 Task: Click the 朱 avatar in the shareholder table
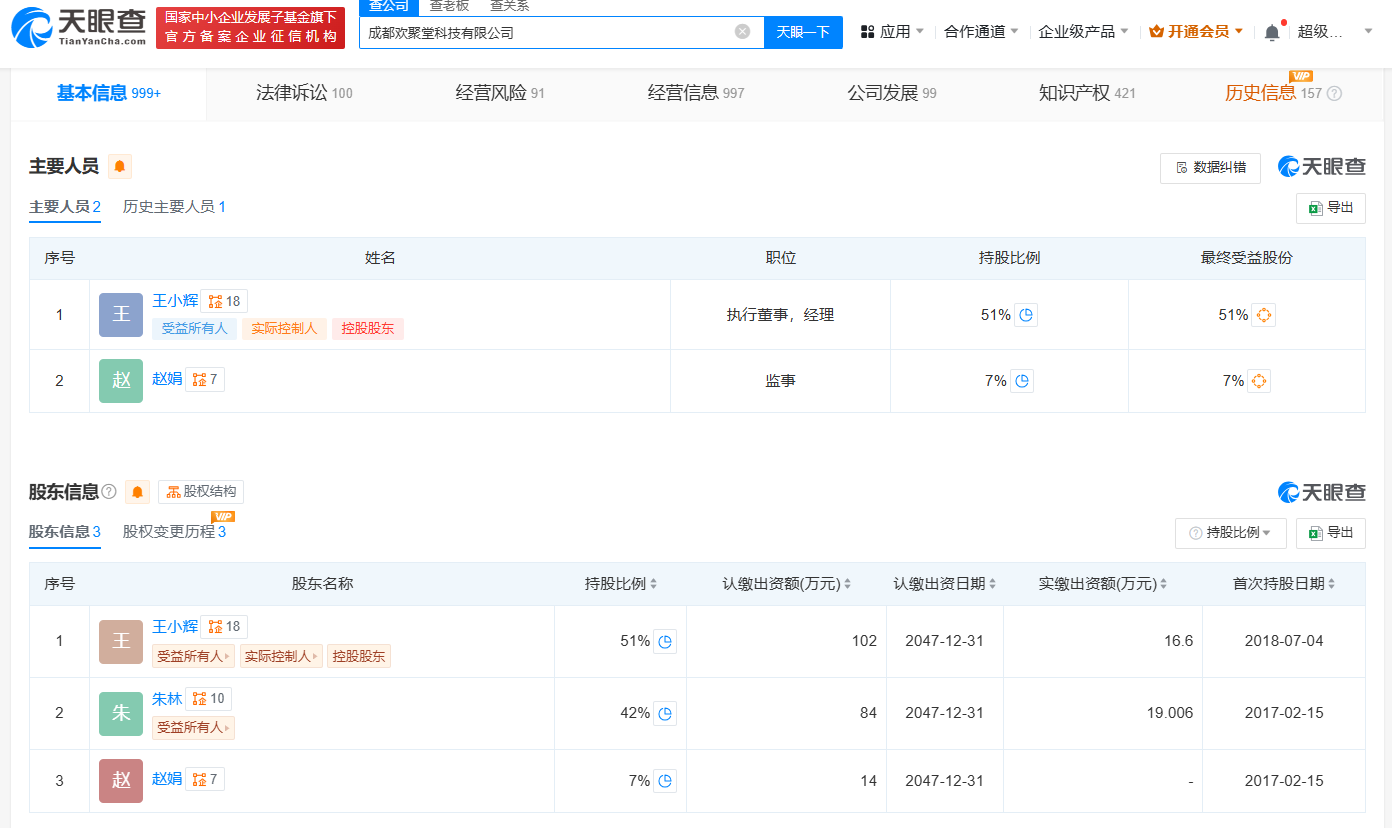pos(121,713)
